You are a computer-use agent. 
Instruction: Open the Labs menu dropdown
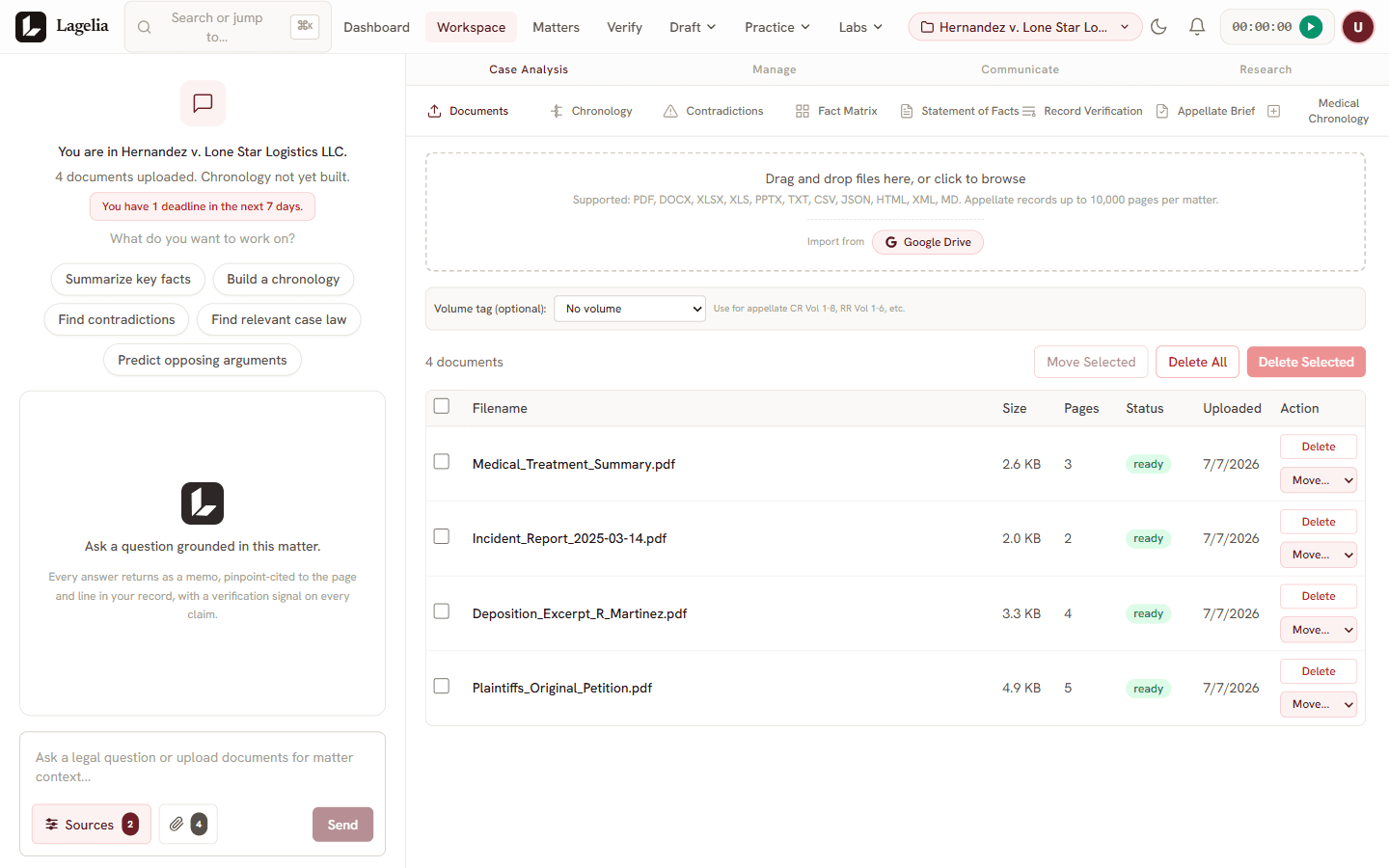tap(860, 27)
